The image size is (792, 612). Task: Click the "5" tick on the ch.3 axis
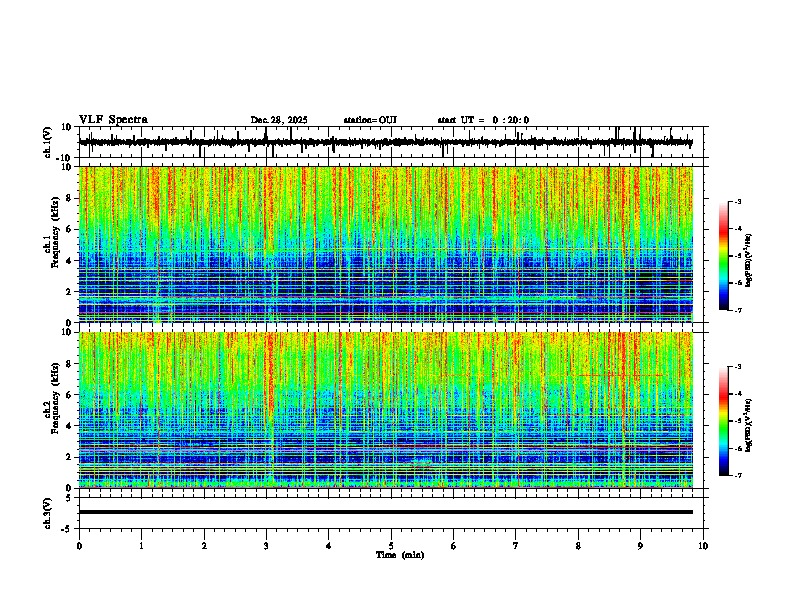coord(69,497)
